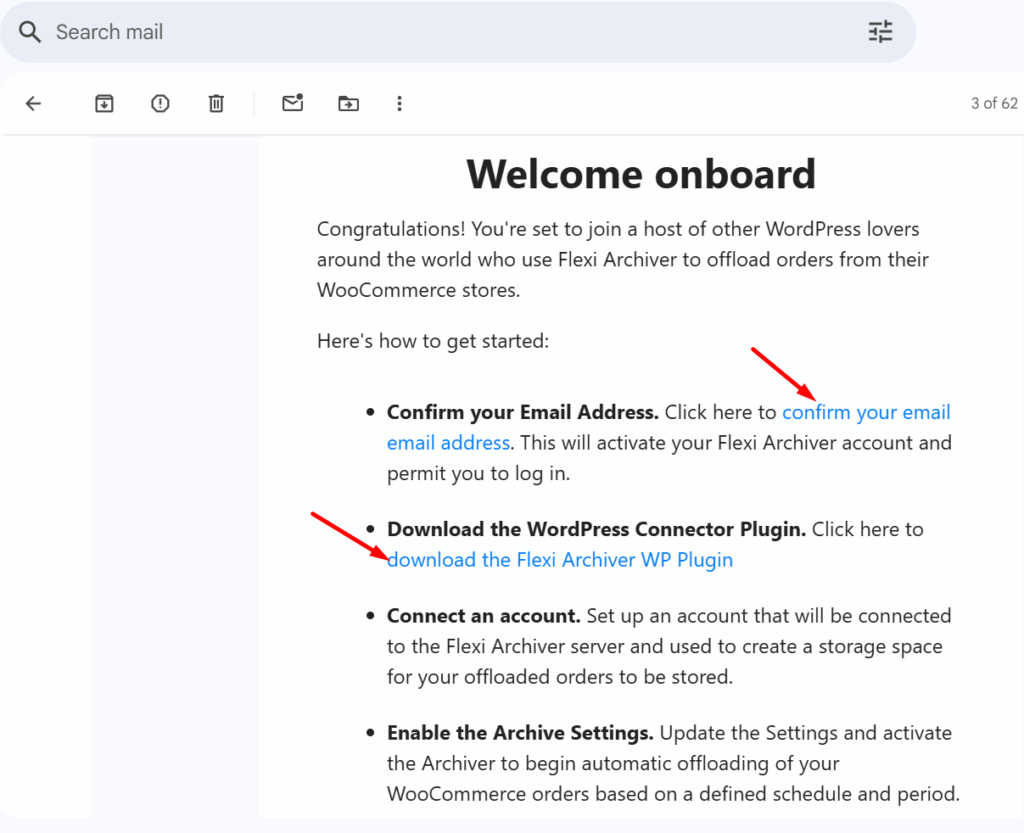Click the 'Welcome onboard' heading

641,174
